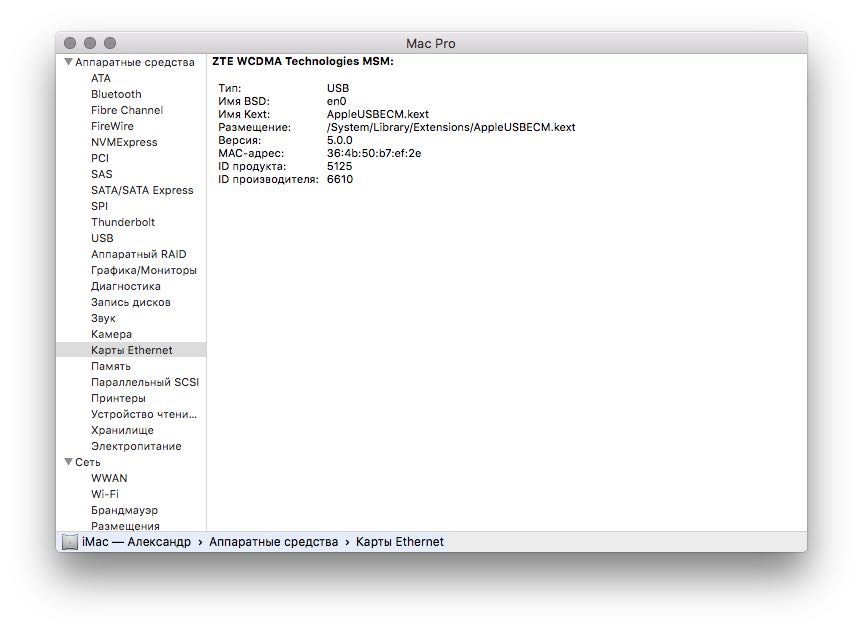863x632 pixels.
Task: Click the MAC address 36:4b:50:b7:ef:2e
Action: (374, 153)
